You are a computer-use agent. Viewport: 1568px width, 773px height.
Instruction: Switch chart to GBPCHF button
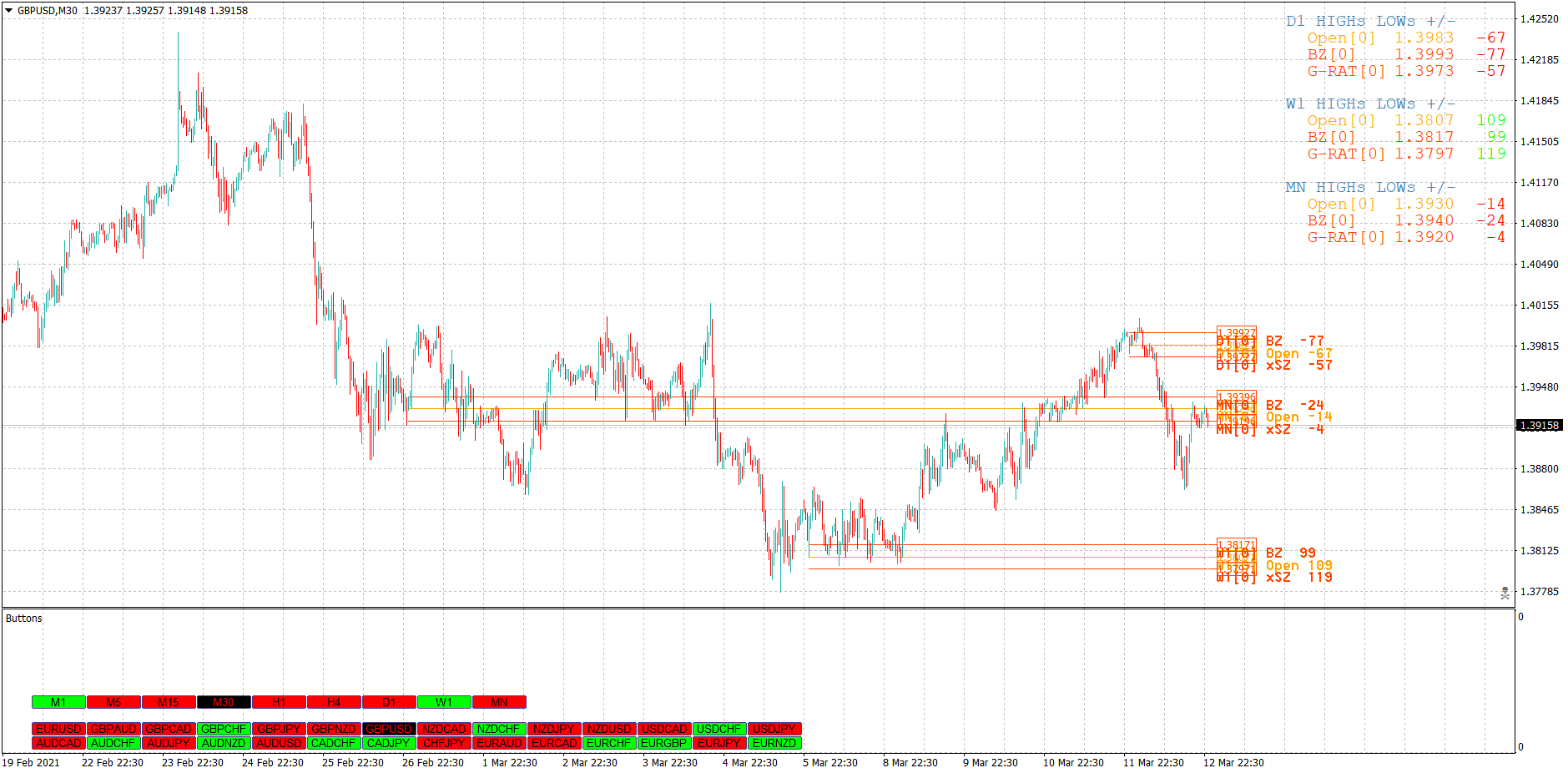pyautogui.click(x=224, y=729)
